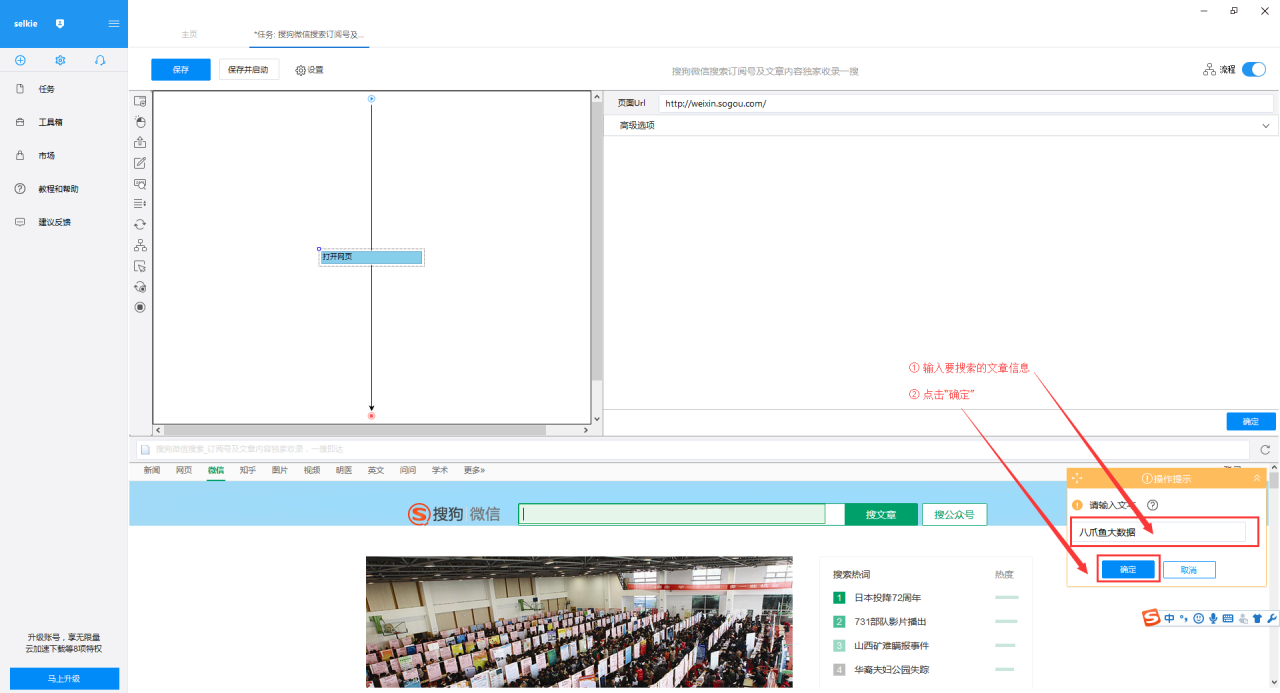Image resolution: width=1280 pixels, height=693 pixels.
Task: Open 工具箱 in the left sidebar
Action: (51, 122)
